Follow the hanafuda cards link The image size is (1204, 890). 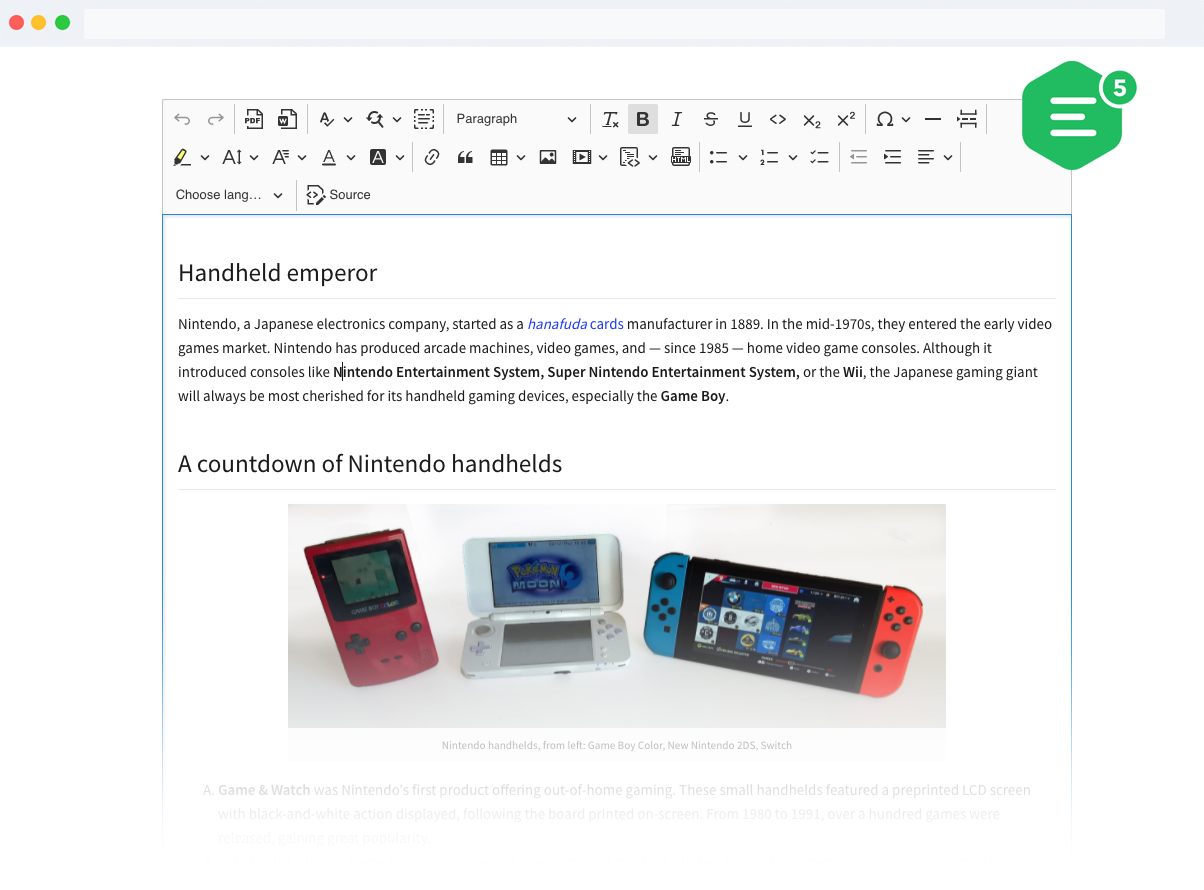[x=575, y=324]
